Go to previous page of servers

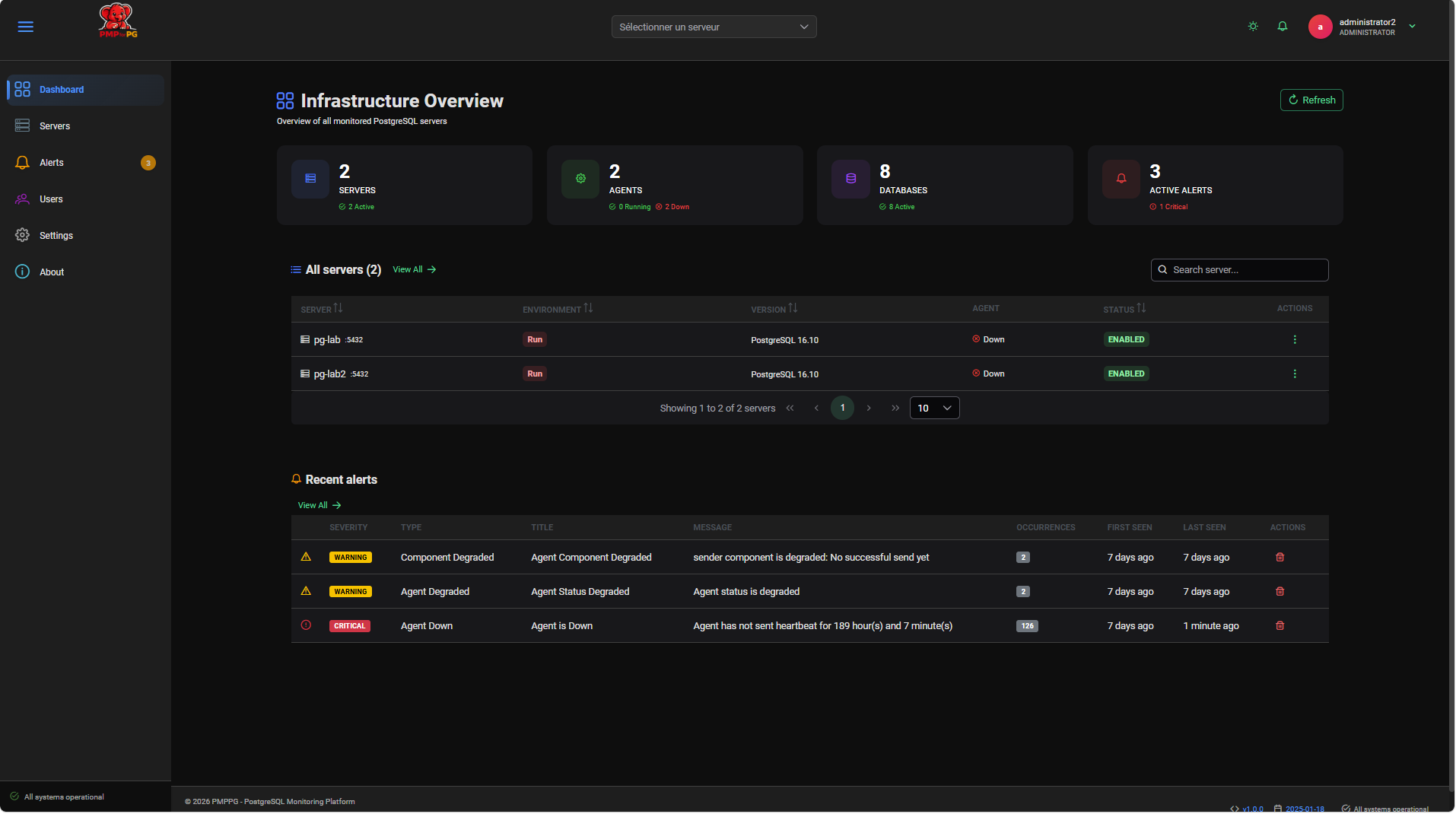point(816,409)
